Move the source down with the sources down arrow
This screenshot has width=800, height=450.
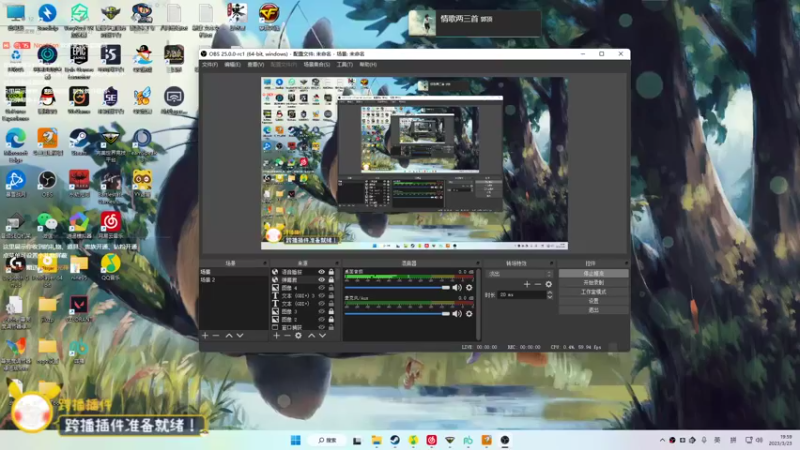[x=322, y=336]
